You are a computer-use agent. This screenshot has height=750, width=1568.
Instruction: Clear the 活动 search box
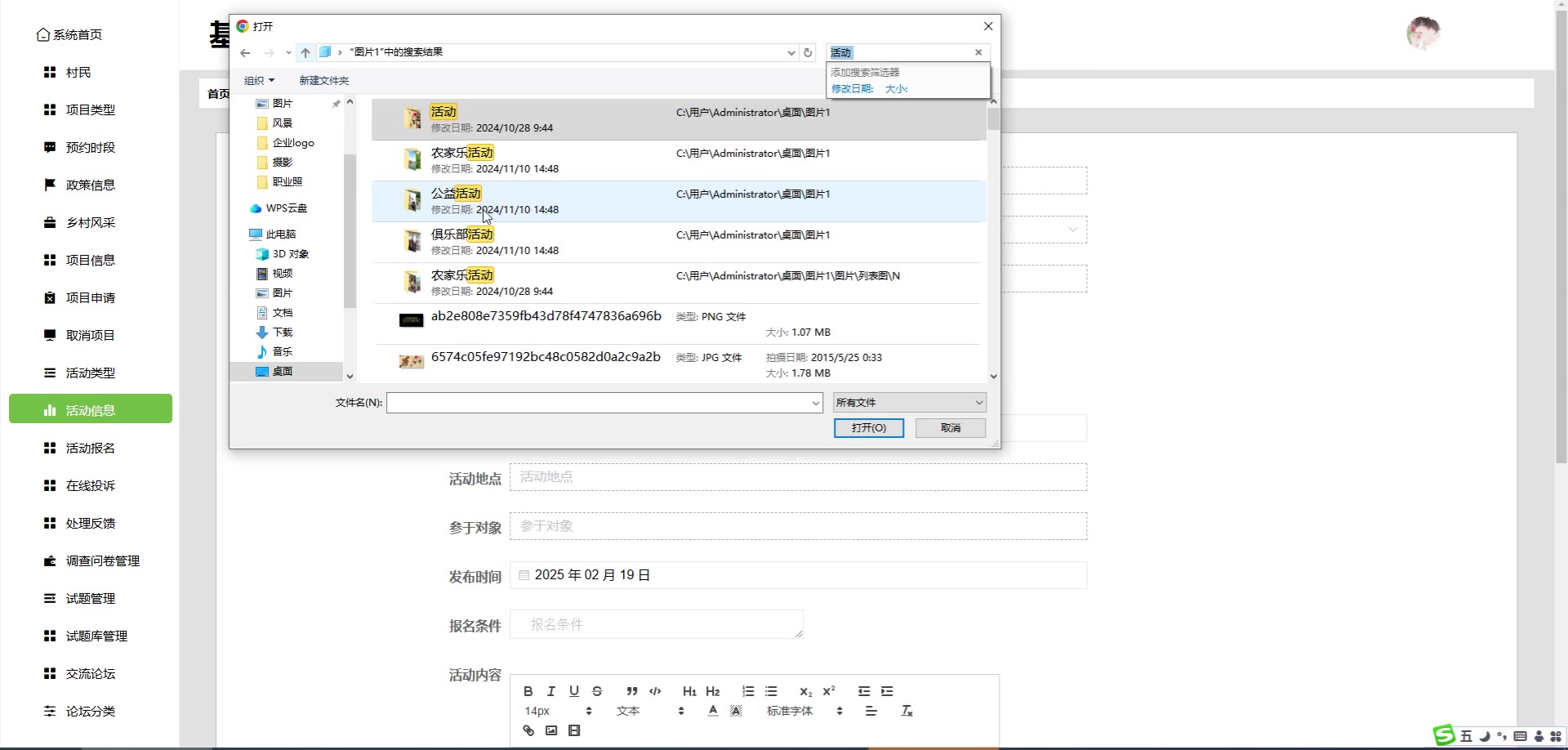tap(978, 52)
